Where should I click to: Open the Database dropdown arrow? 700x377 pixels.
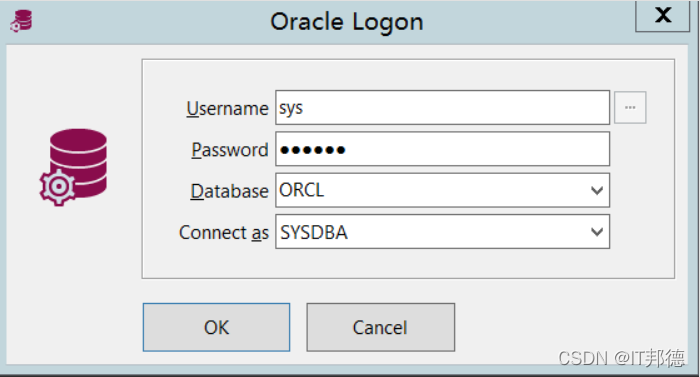coord(597,191)
